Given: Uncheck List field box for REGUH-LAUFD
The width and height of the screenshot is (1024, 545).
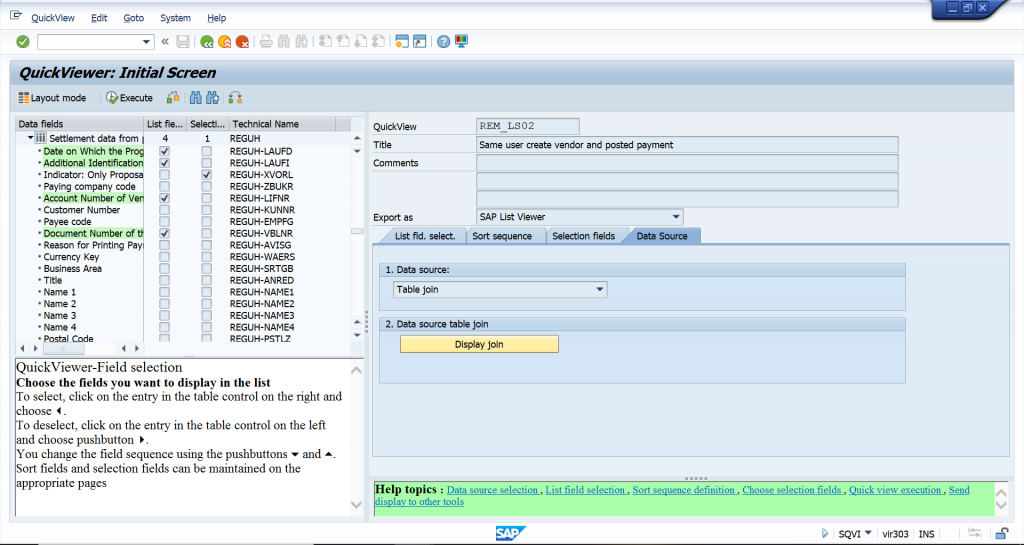Looking at the screenshot, I should [x=164, y=151].
